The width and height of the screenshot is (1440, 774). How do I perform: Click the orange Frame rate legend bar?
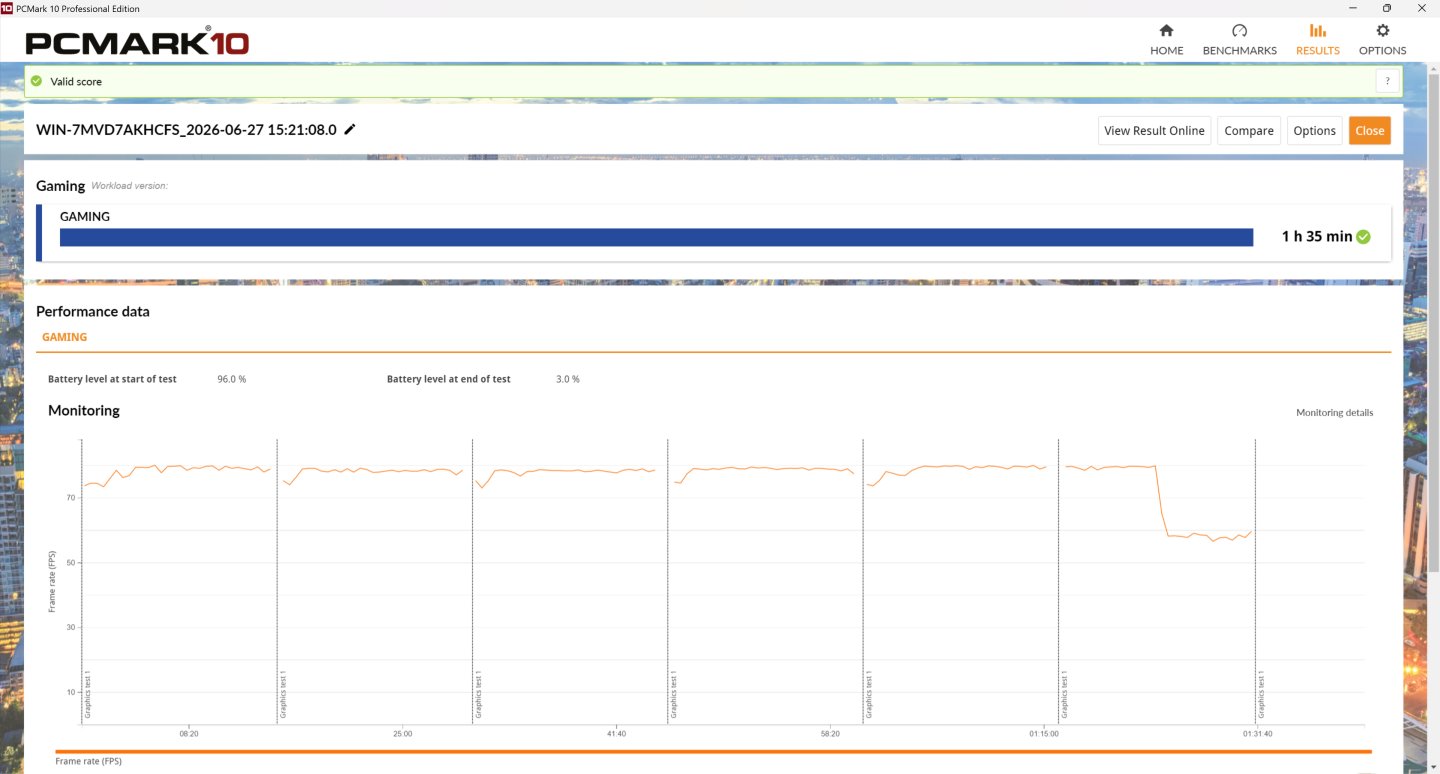[713, 751]
